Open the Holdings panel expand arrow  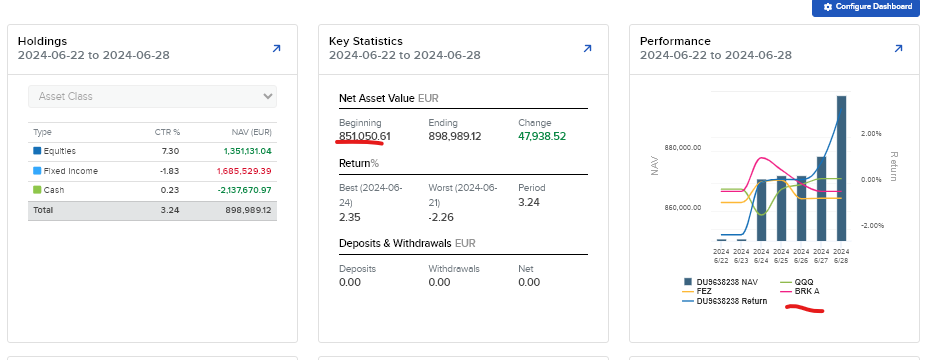point(276,48)
